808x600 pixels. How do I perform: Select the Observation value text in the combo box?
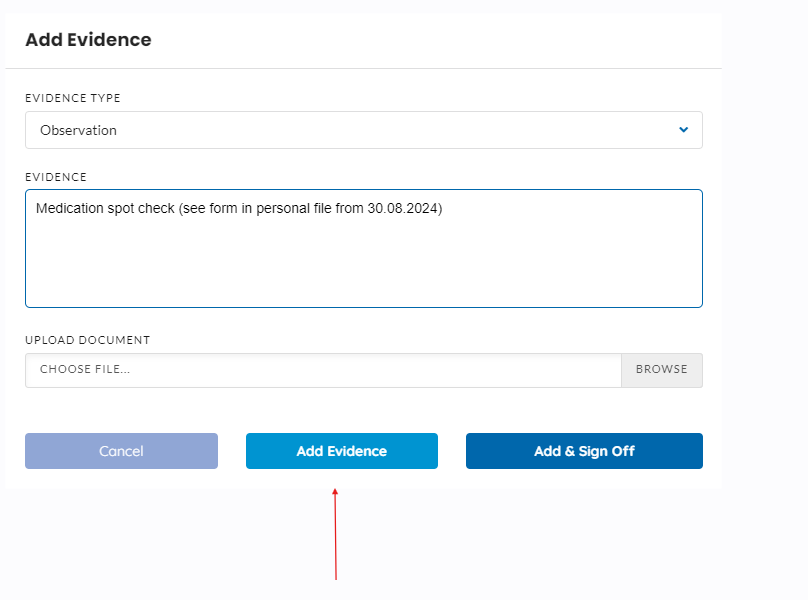[x=78, y=130]
